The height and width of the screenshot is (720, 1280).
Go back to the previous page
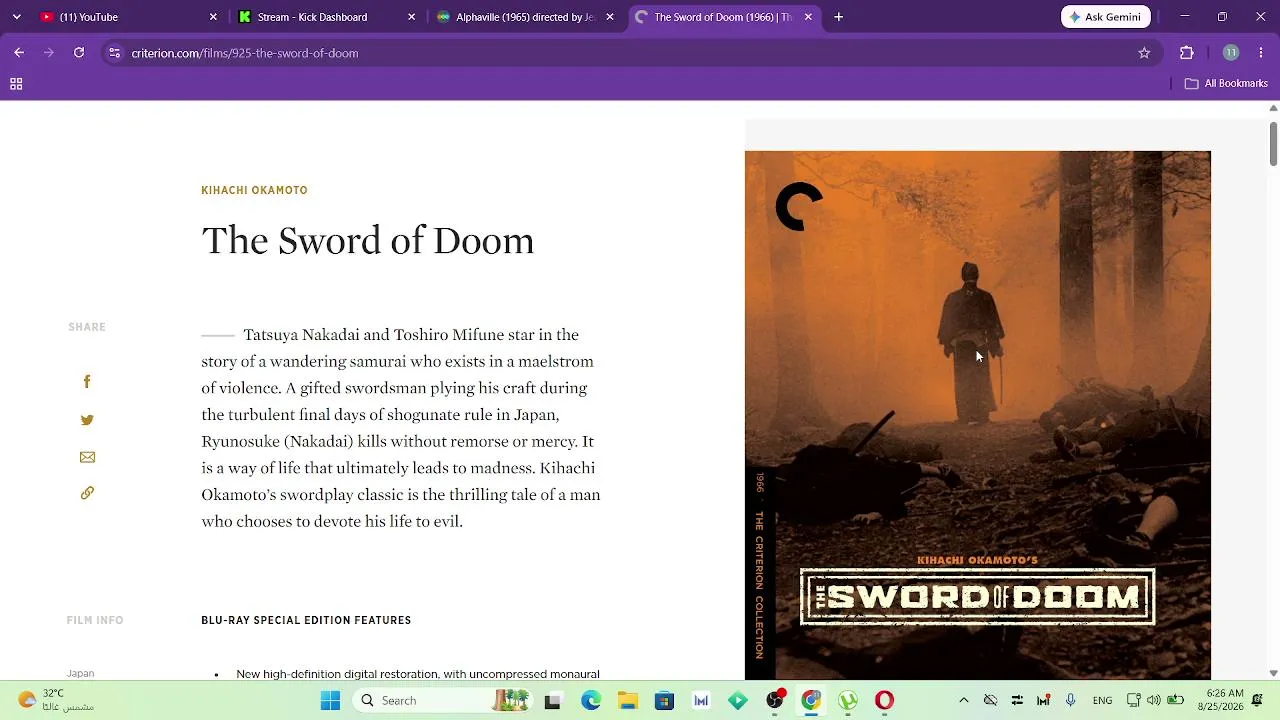(x=19, y=53)
